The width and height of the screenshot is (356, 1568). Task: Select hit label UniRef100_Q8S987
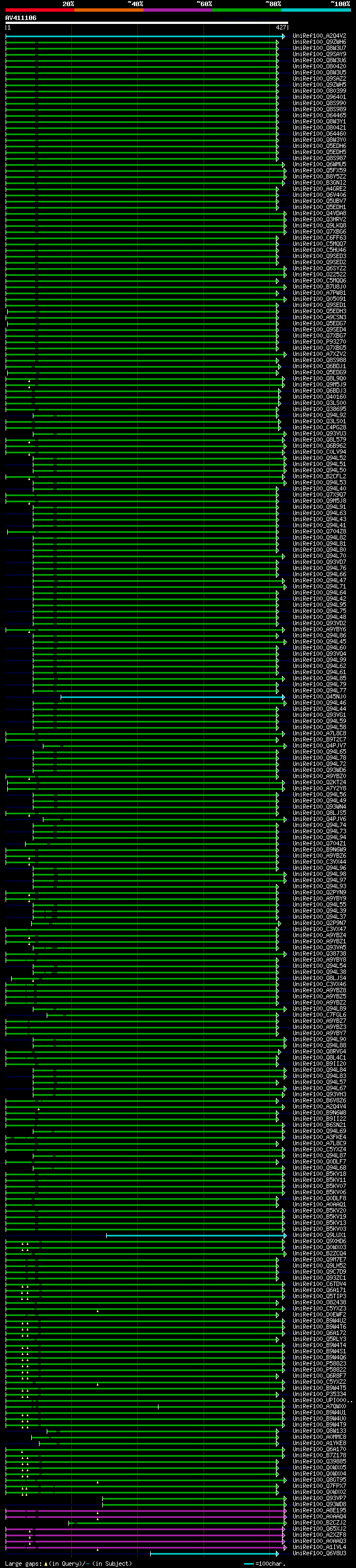pyautogui.click(x=319, y=159)
